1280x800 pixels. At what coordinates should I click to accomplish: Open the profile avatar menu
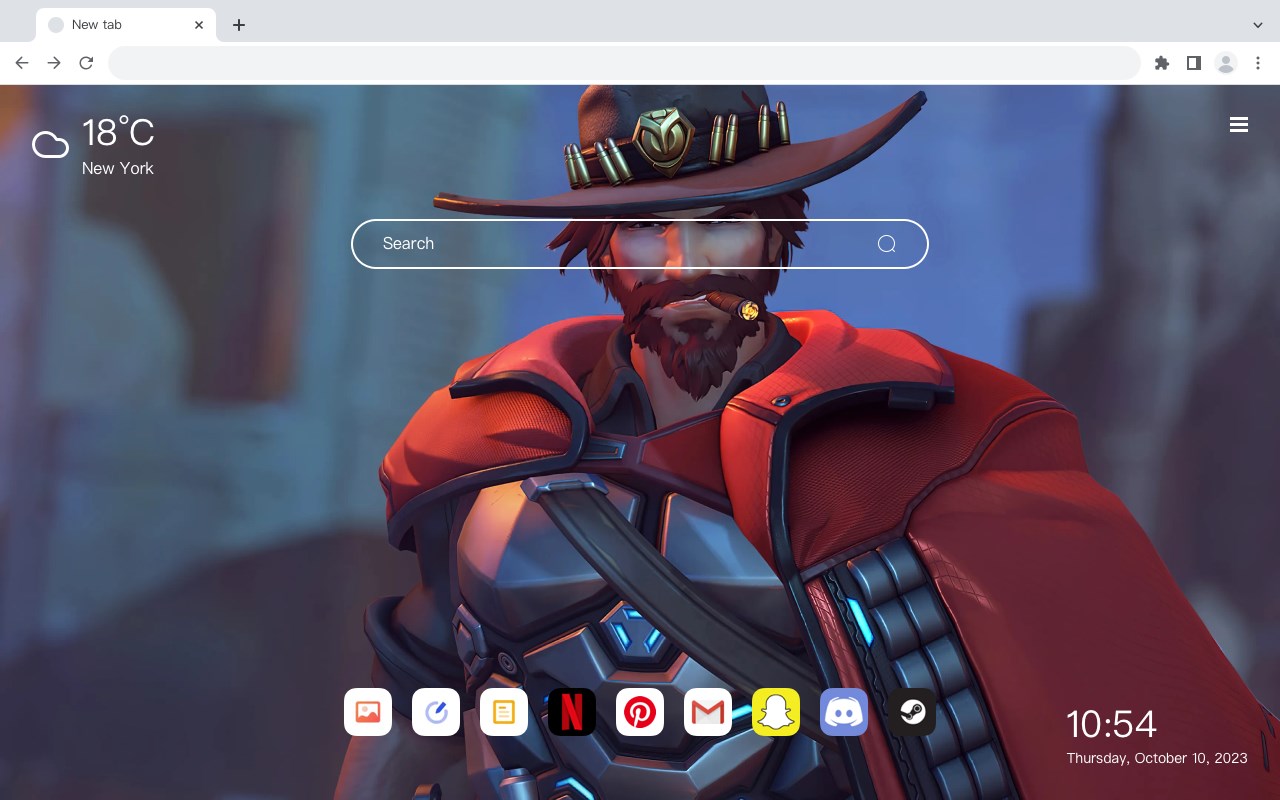coord(1226,63)
